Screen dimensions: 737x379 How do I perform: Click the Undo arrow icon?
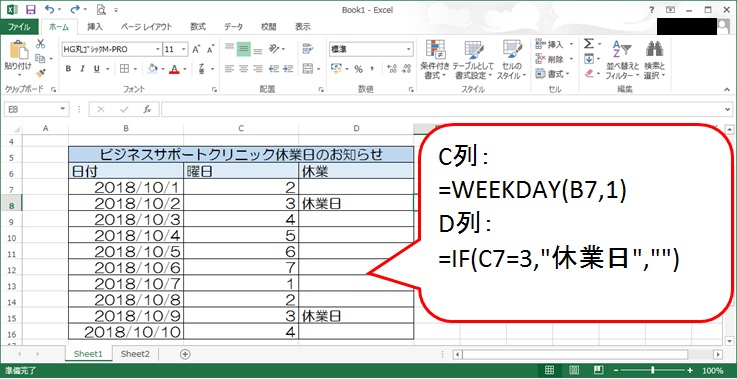[49, 9]
